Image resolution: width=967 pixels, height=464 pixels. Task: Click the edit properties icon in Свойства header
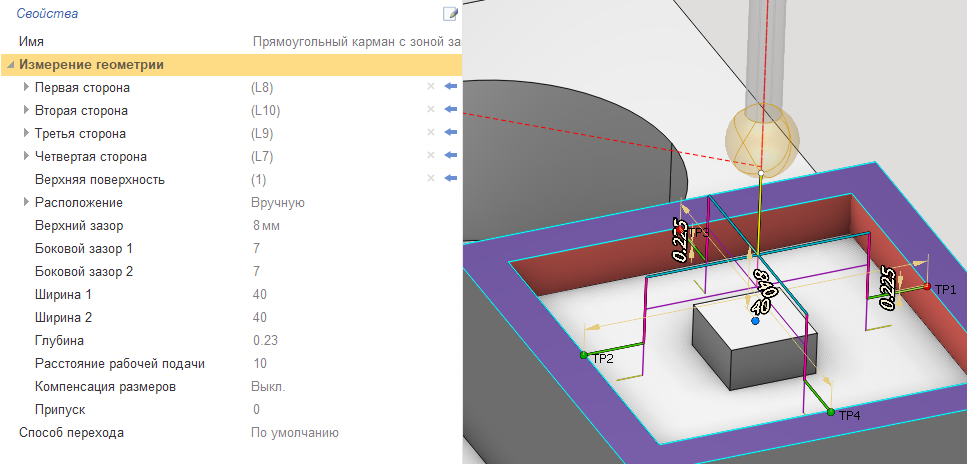(x=450, y=14)
